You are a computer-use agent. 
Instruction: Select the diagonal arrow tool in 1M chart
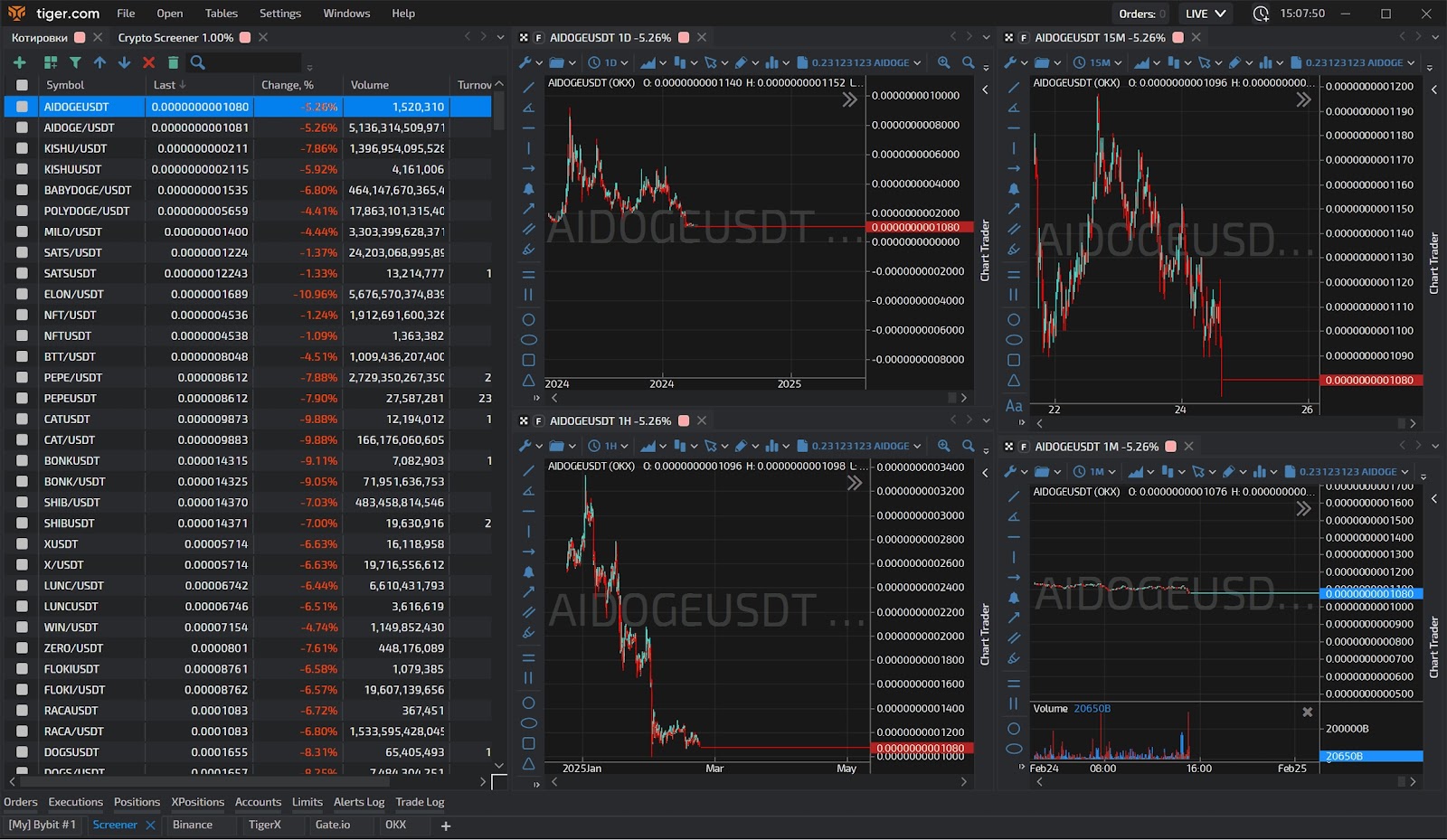tap(1014, 618)
